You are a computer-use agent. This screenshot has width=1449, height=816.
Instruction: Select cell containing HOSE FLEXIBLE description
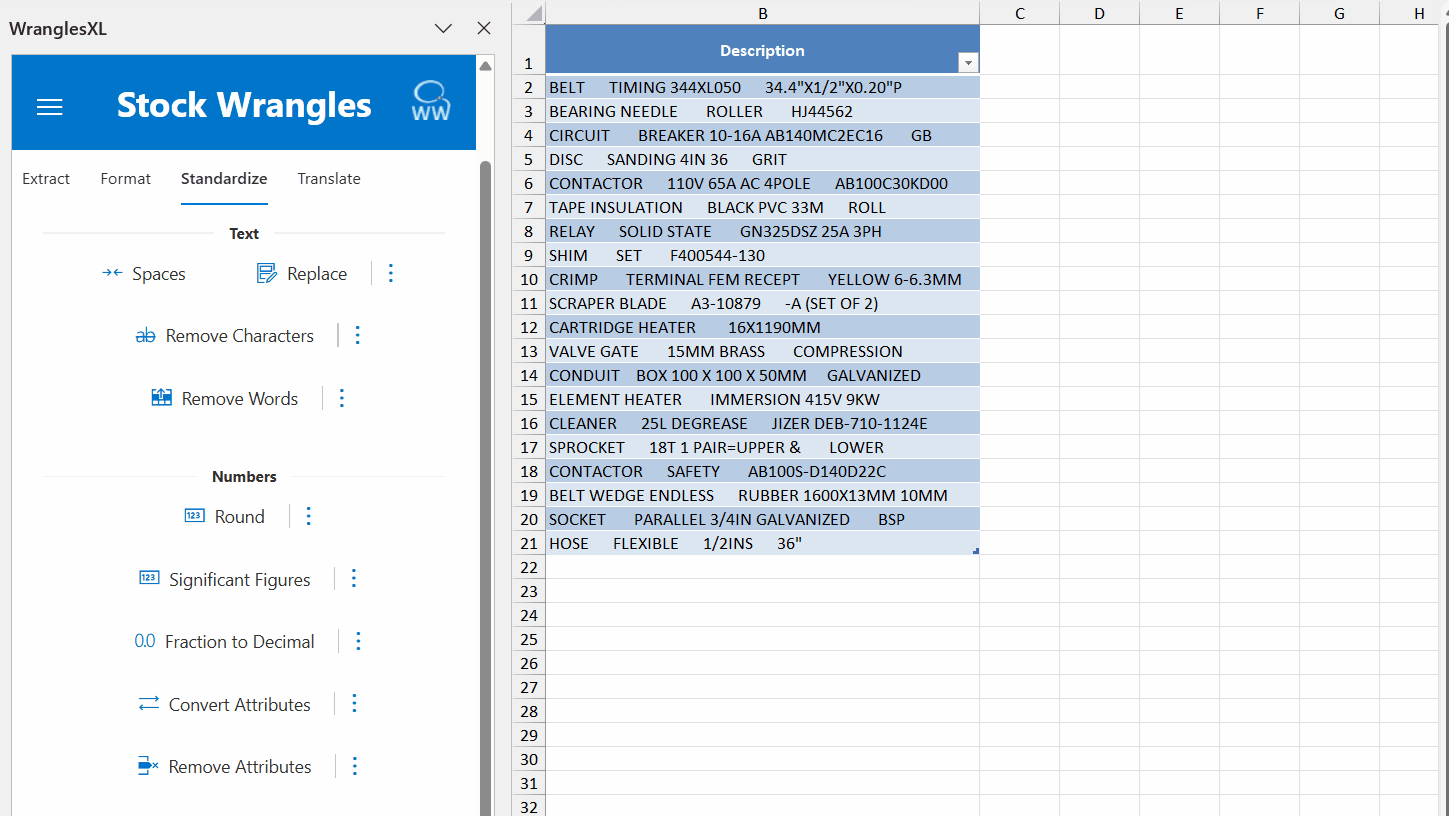pos(762,543)
